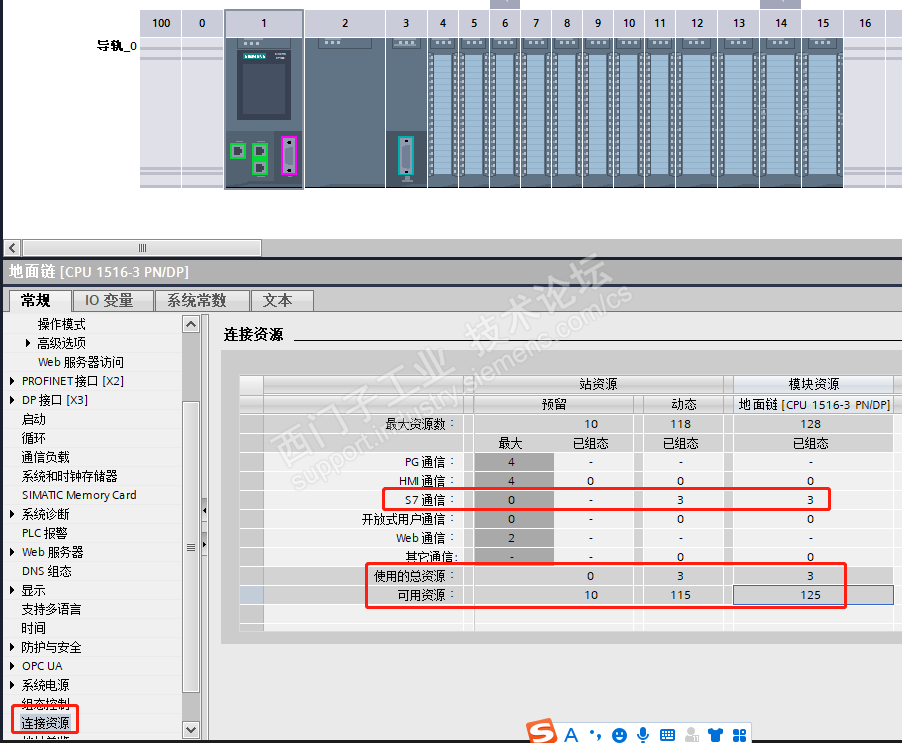Collapse the tree panel with the left splitter arrow

click(x=204, y=511)
